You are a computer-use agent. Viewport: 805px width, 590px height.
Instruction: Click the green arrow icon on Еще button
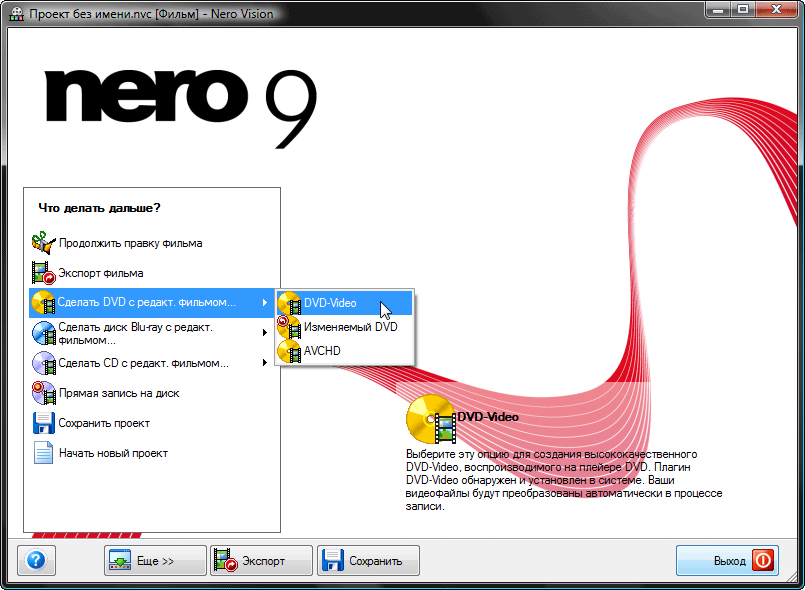pos(120,560)
